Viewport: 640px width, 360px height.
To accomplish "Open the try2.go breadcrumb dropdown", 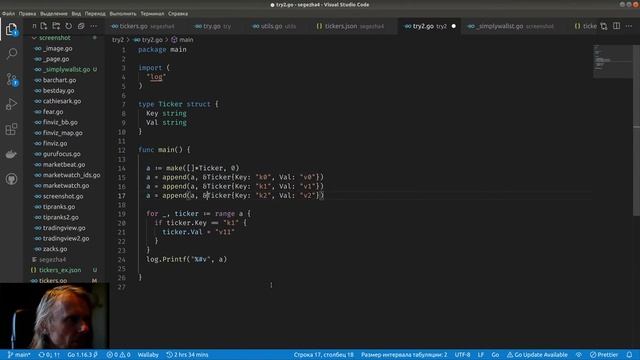I will click(x=149, y=40).
